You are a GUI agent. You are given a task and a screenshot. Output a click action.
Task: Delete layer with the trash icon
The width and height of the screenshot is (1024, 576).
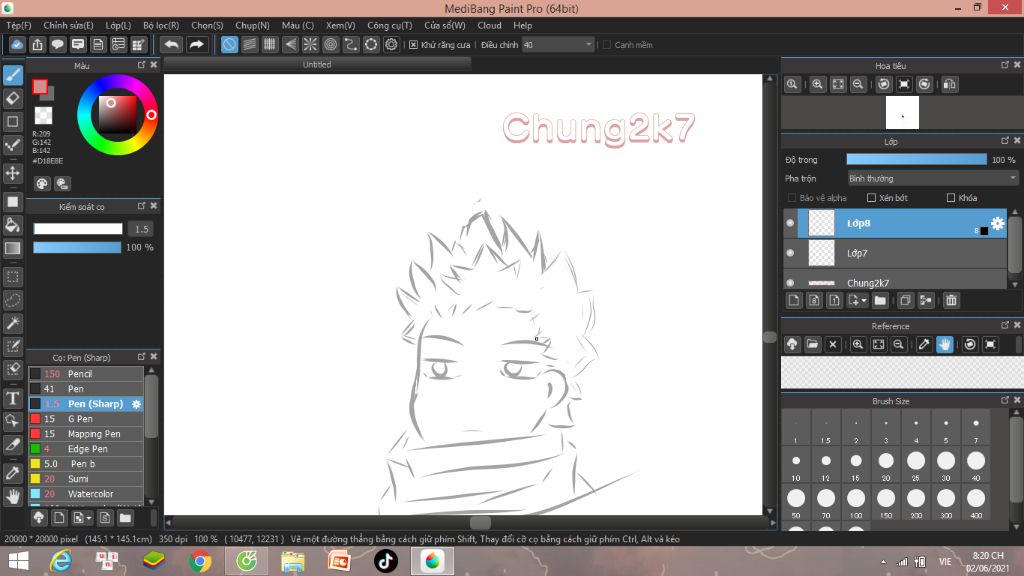click(x=951, y=300)
